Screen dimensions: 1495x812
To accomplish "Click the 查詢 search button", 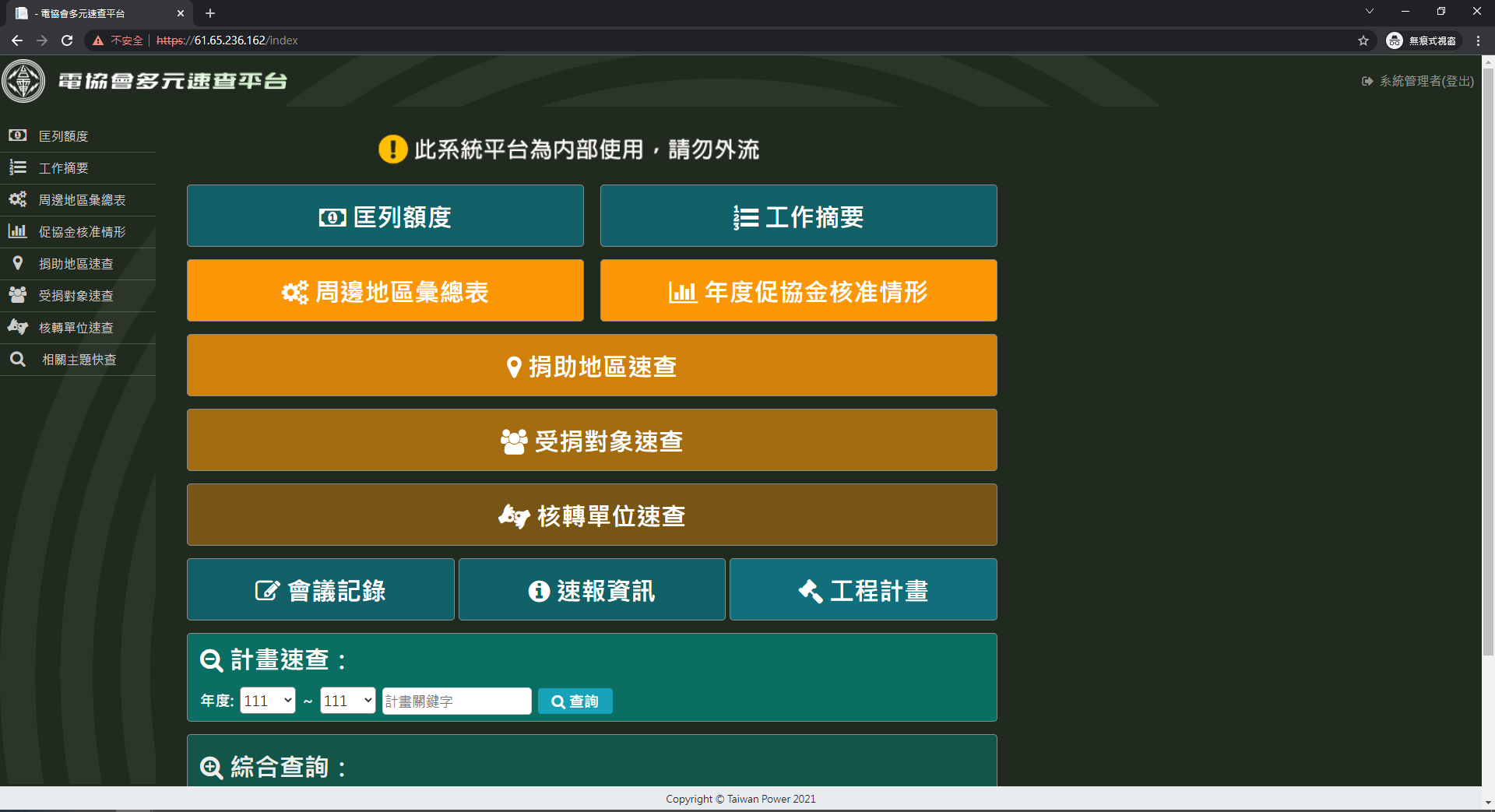I will point(575,701).
